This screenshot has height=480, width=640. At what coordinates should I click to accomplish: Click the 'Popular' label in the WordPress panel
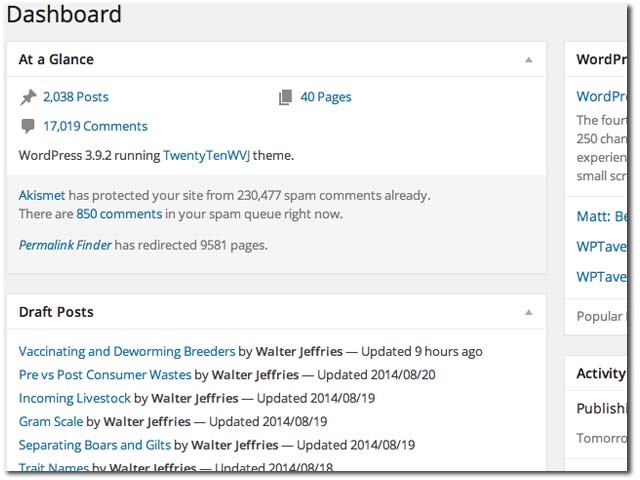[x=600, y=316]
